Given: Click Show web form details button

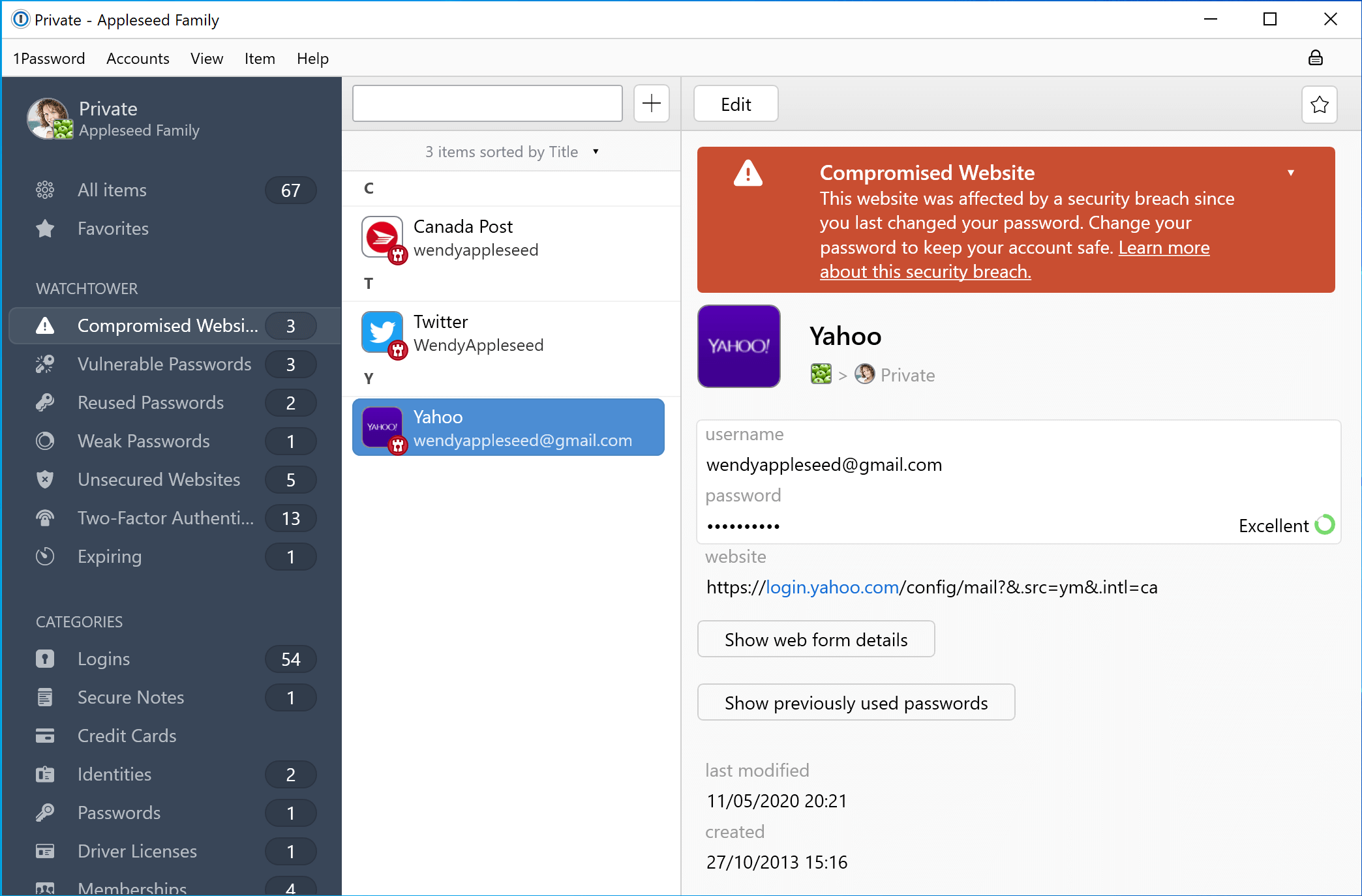Looking at the screenshot, I should [816, 639].
